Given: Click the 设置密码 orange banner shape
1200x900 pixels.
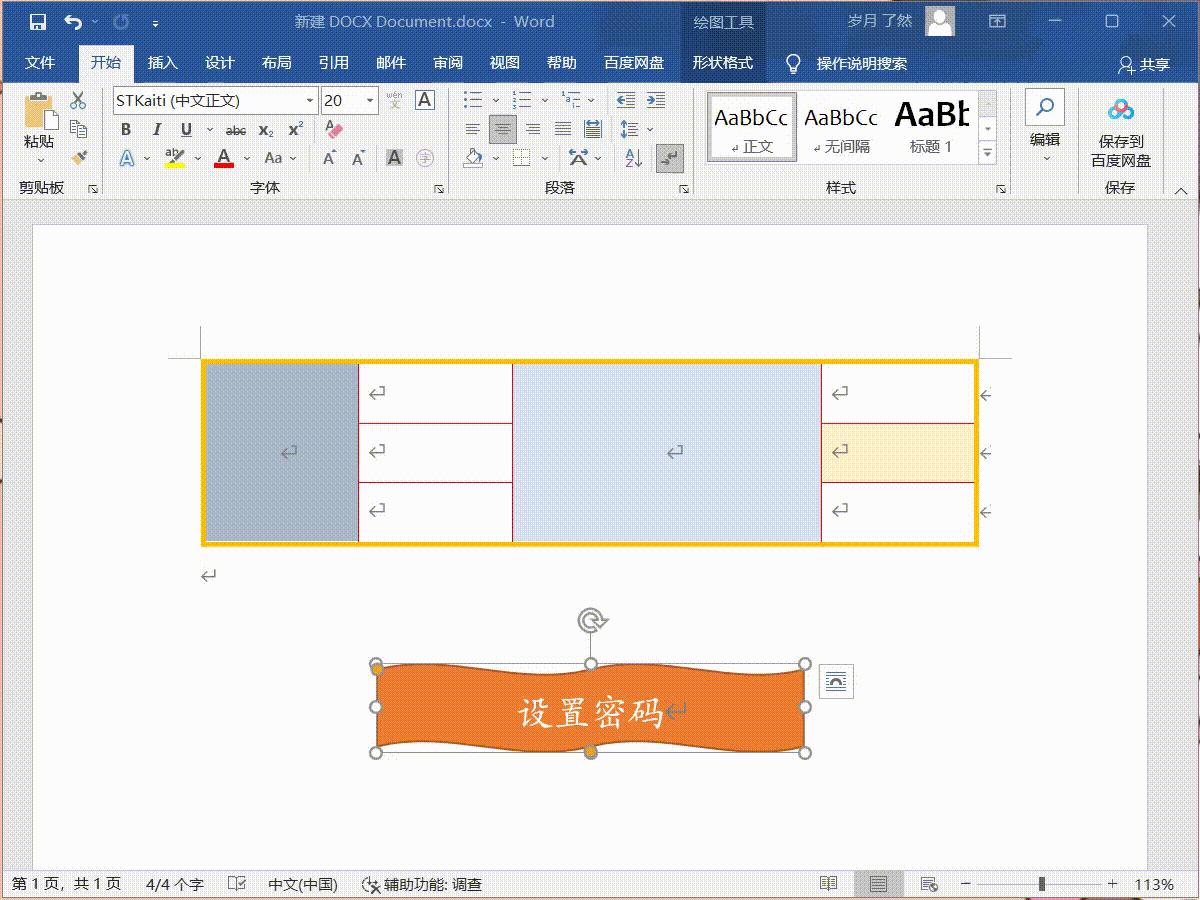Looking at the screenshot, I should click(x=590, y=708).
